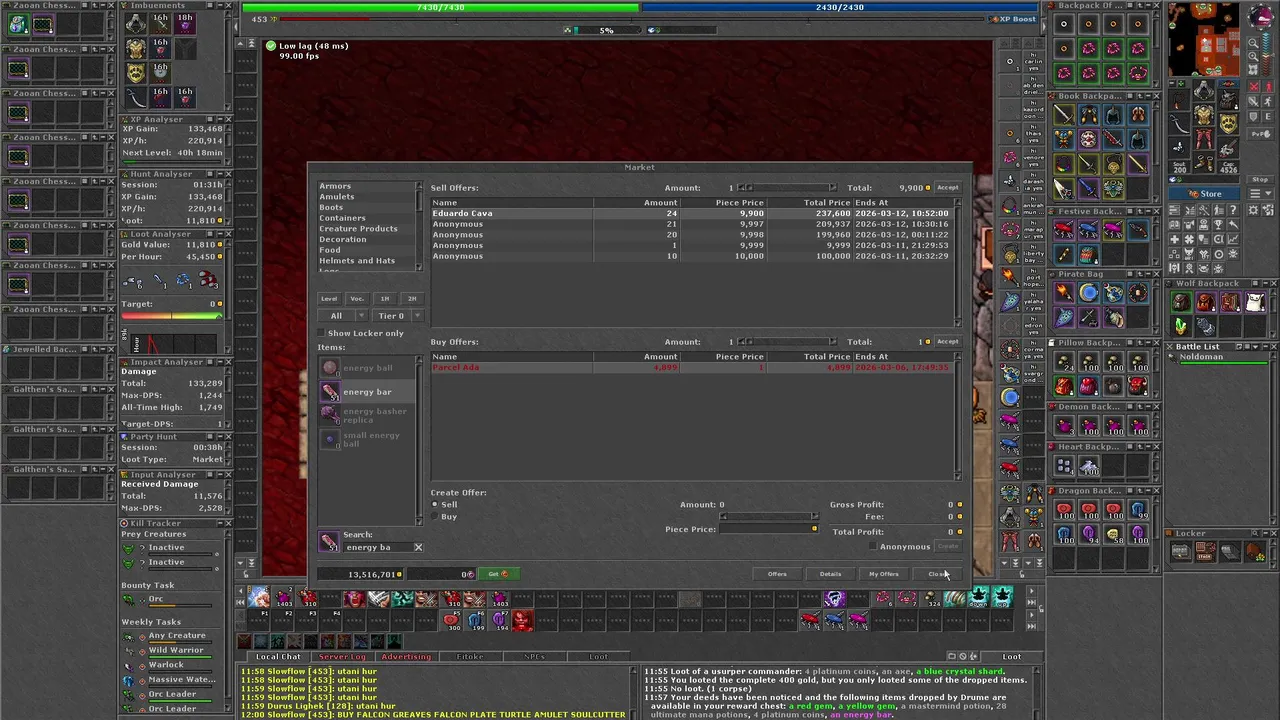Open the Store

click(x=1204, y=193)
